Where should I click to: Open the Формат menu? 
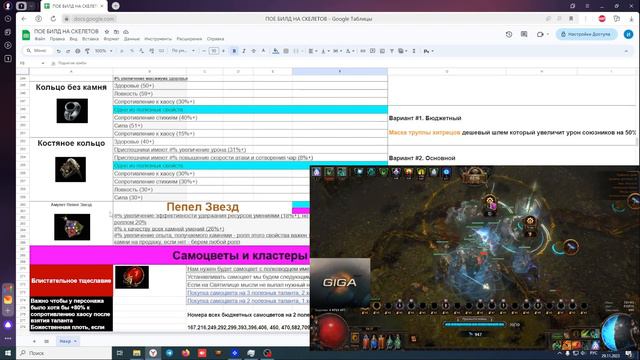coord(111,39)
